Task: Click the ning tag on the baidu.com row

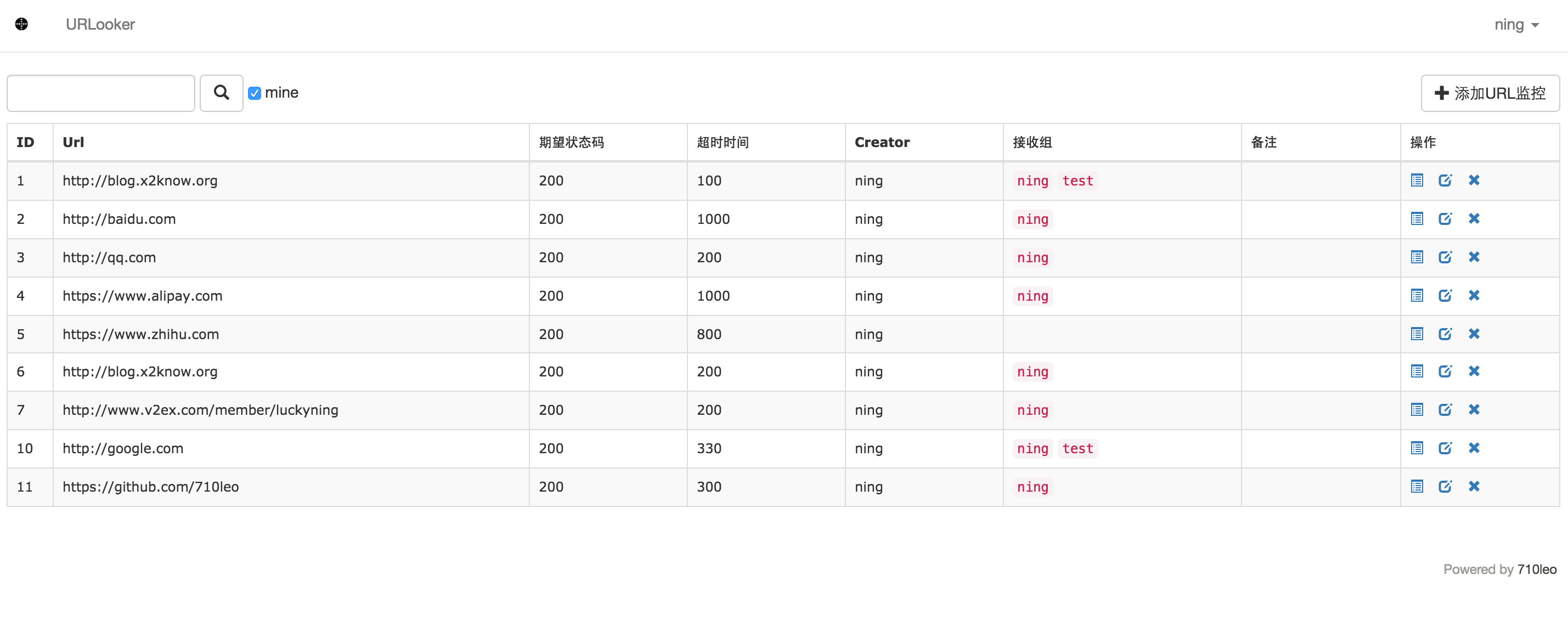Action: pyautogui.click(x=1032, y=219)
